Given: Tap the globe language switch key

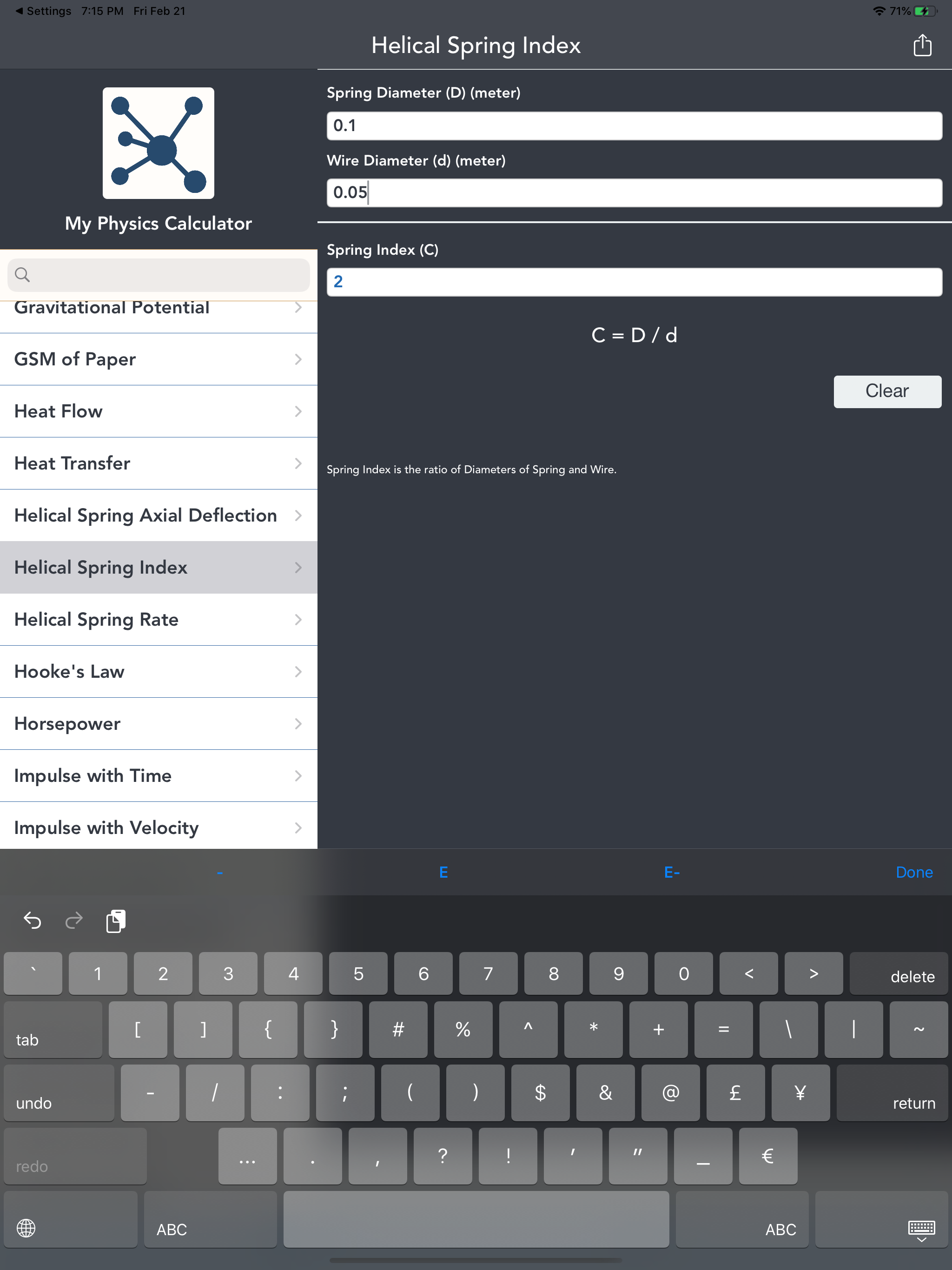Looking at the screenshot, I should tap(26, 1228).
